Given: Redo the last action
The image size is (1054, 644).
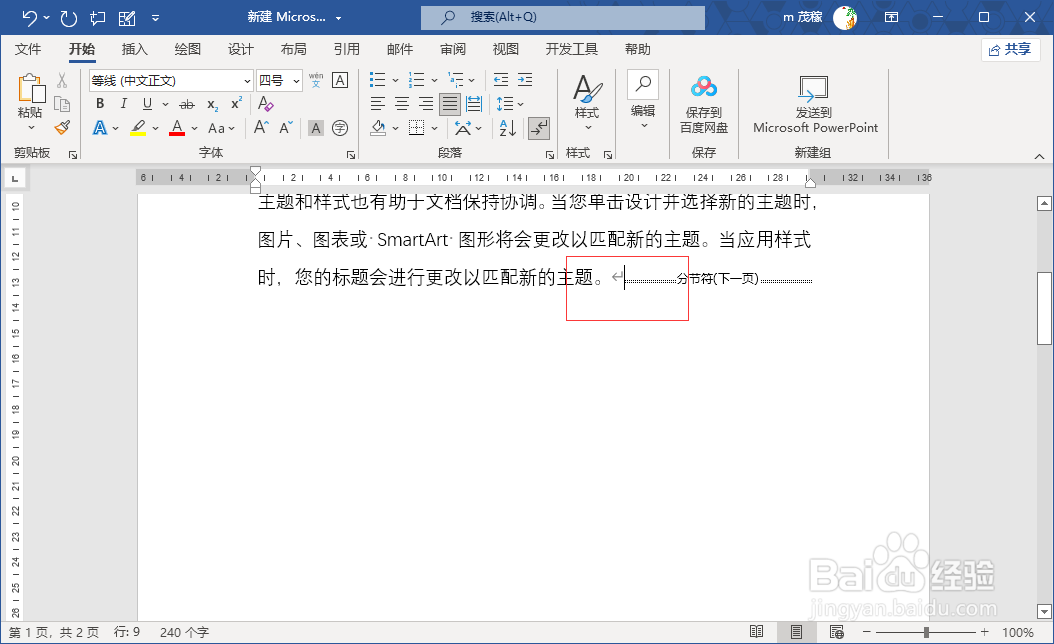Looking at the screenshot, I should [69, 17].
